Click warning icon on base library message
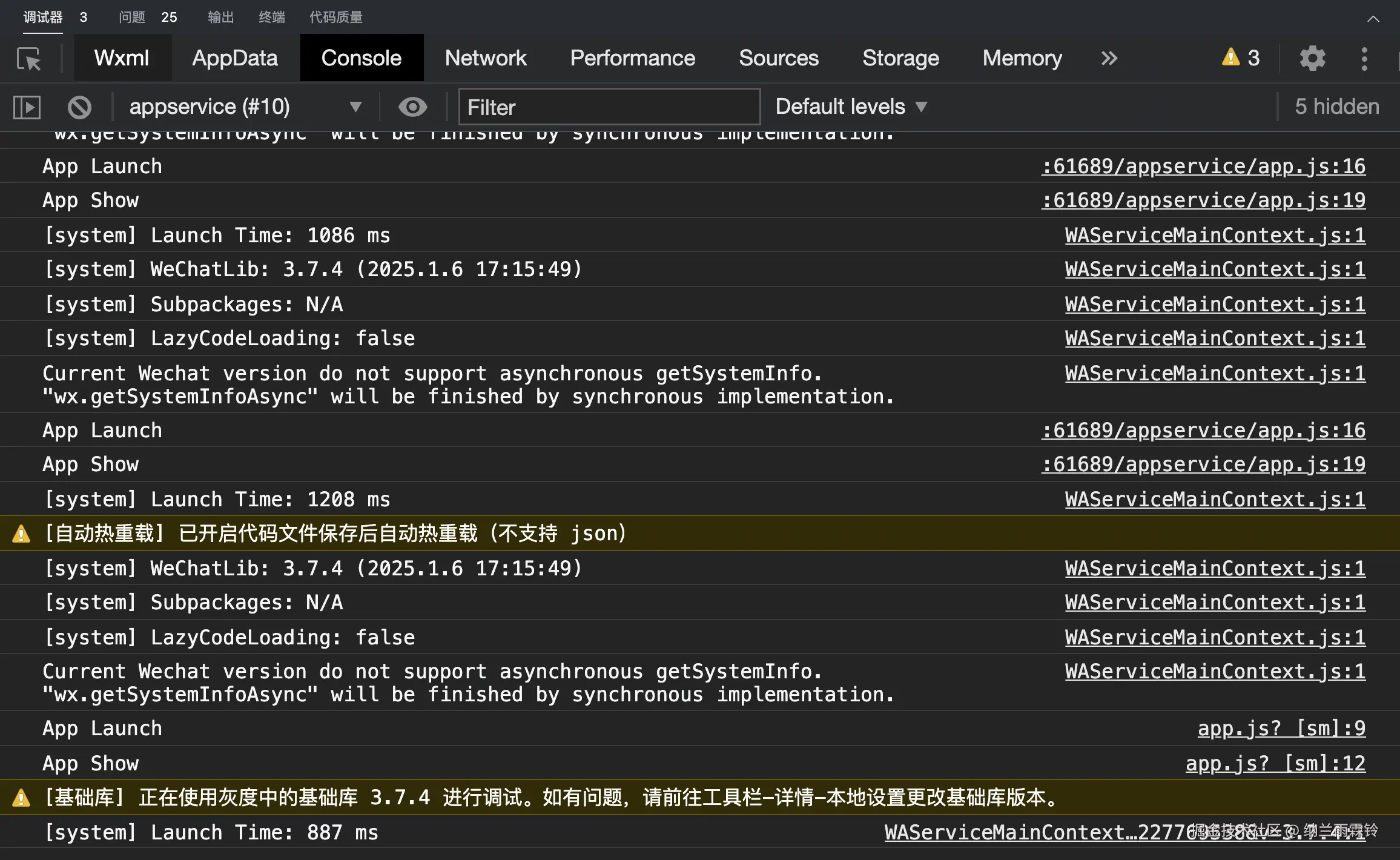 tap(21, 798)
